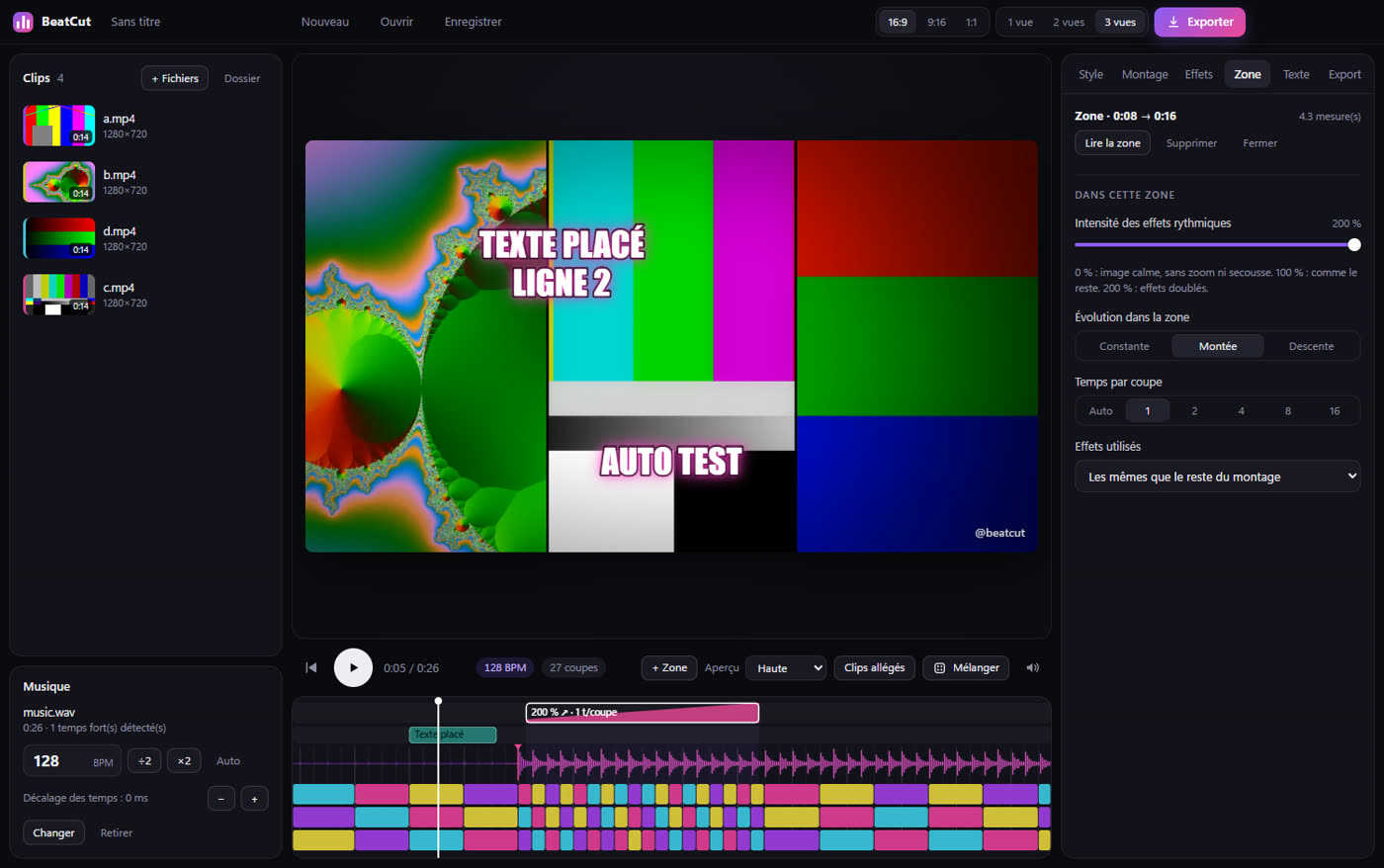The height and width of the screenshot is (868, 1384).
Task: Open the Export tab
Action: [x=1344, y=74]
